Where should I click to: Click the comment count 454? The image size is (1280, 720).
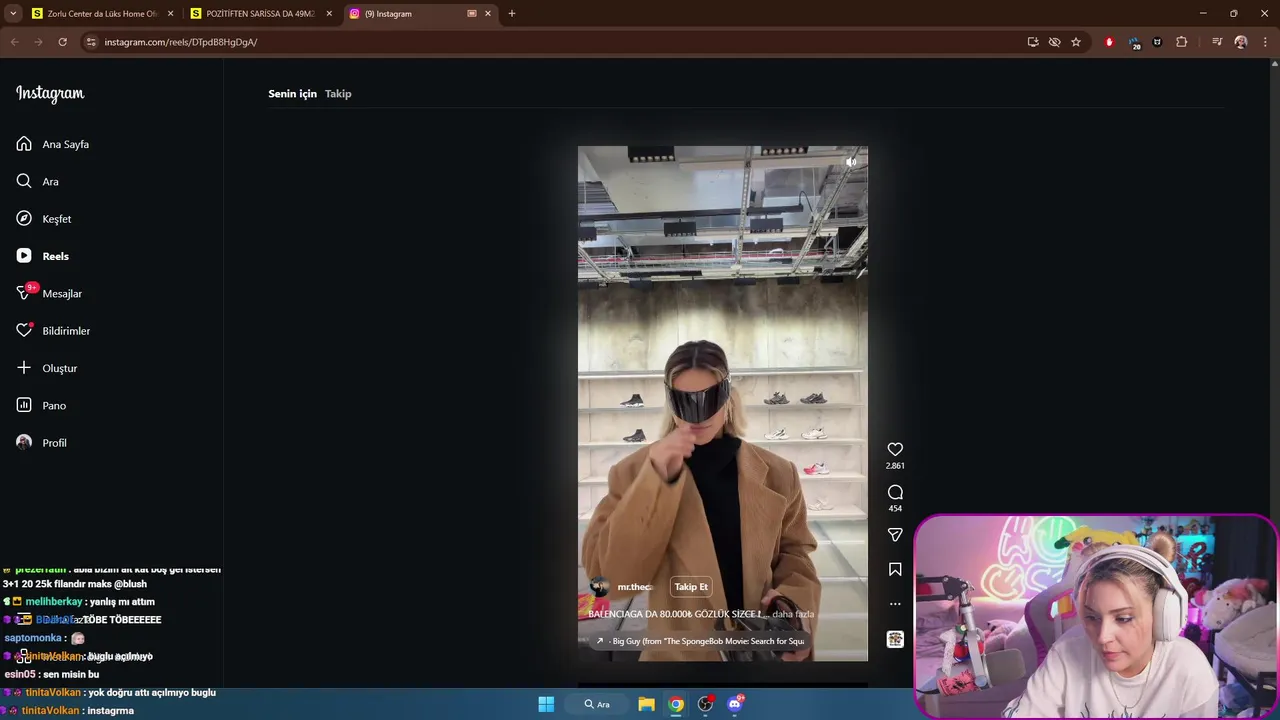895,509
